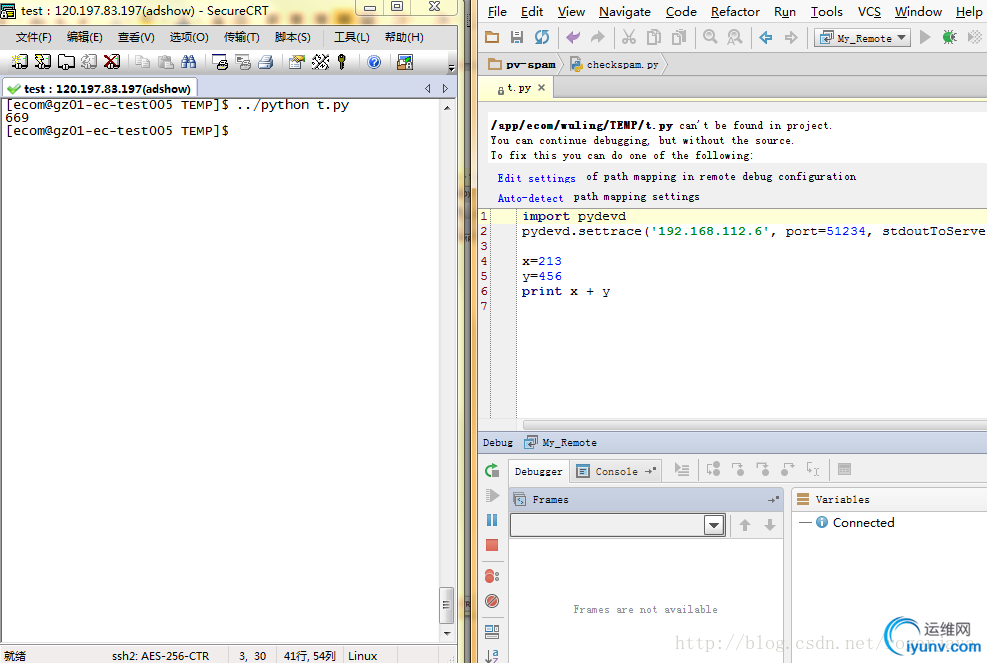Click SecureCRT Find binoculars icon

coord(188,62)
